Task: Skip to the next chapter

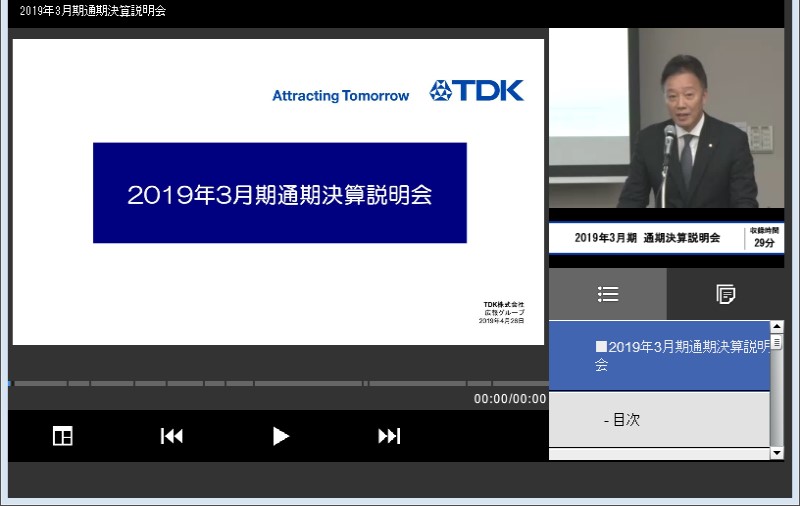Action: tap(389, 436)
